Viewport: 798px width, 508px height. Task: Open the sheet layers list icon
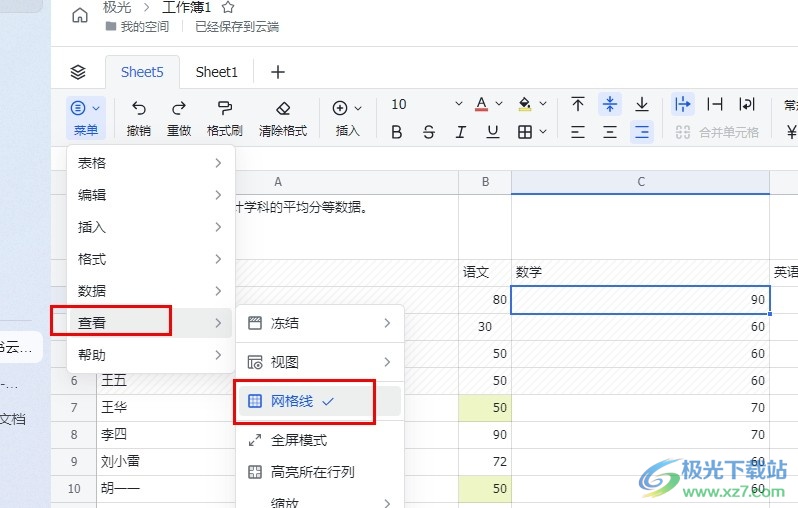click(x=78, y=72)
